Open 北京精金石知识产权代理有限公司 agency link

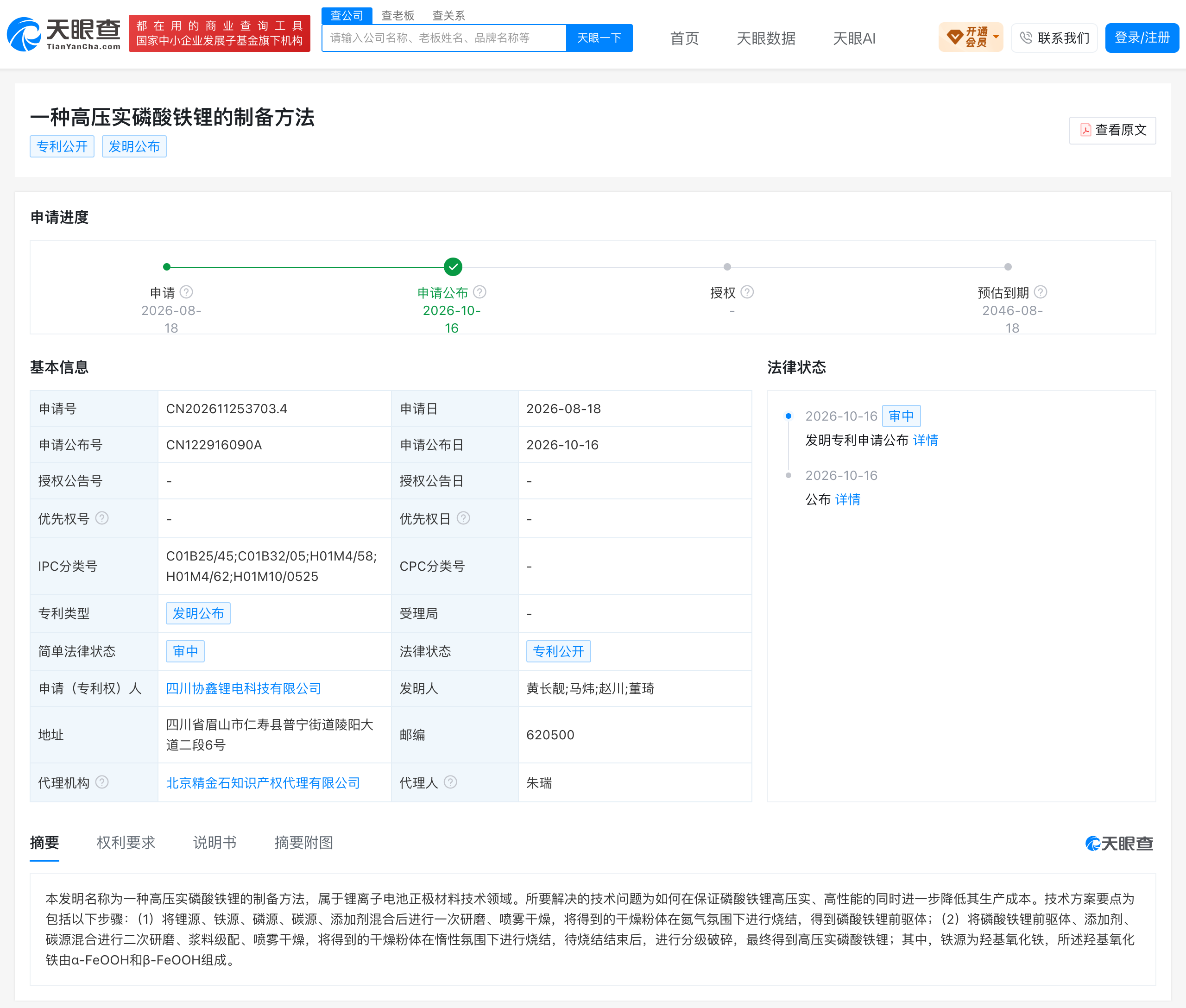263,783
